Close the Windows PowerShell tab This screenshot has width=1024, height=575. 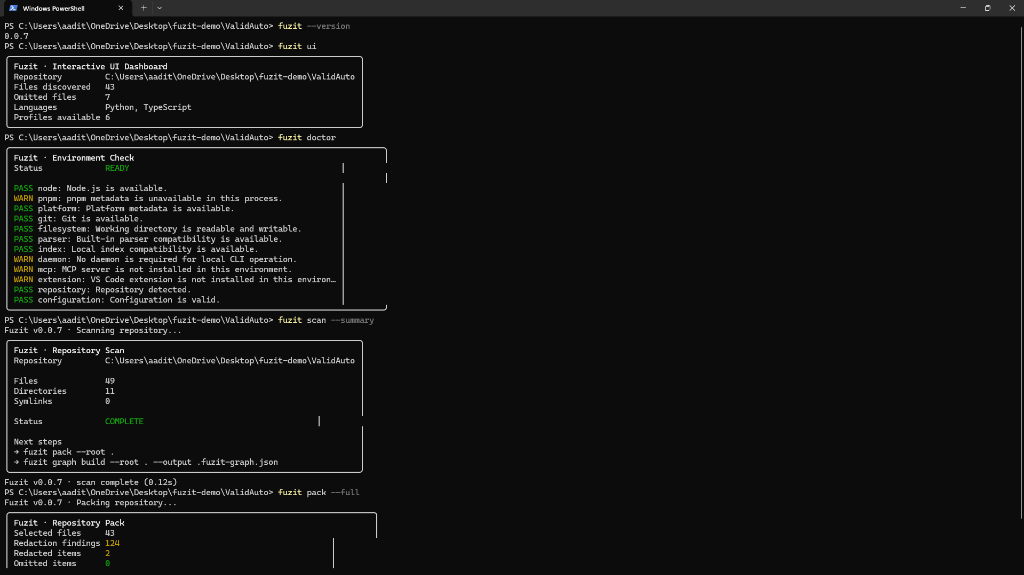(121, 8)
